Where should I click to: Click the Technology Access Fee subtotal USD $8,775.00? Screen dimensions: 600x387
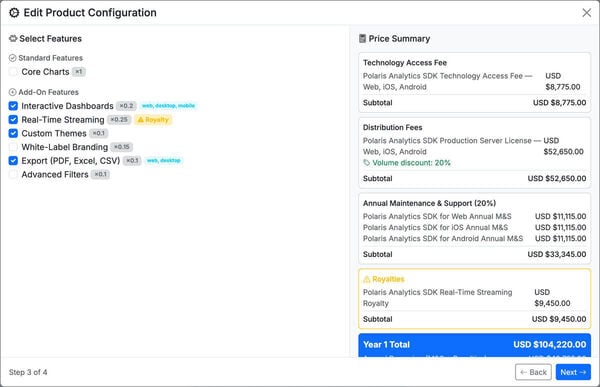559,103
